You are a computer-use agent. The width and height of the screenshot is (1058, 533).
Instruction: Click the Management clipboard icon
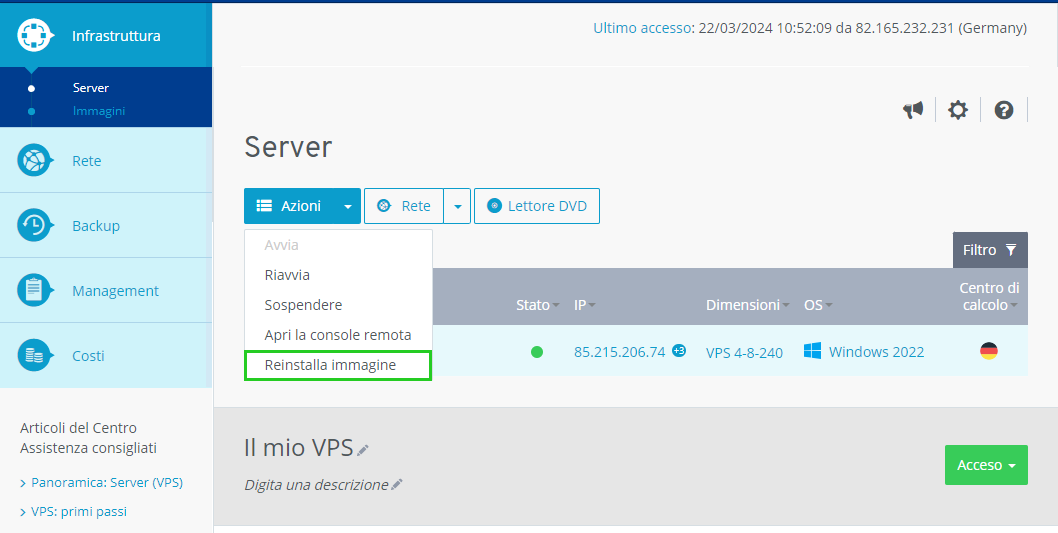[x=34, y=291]
